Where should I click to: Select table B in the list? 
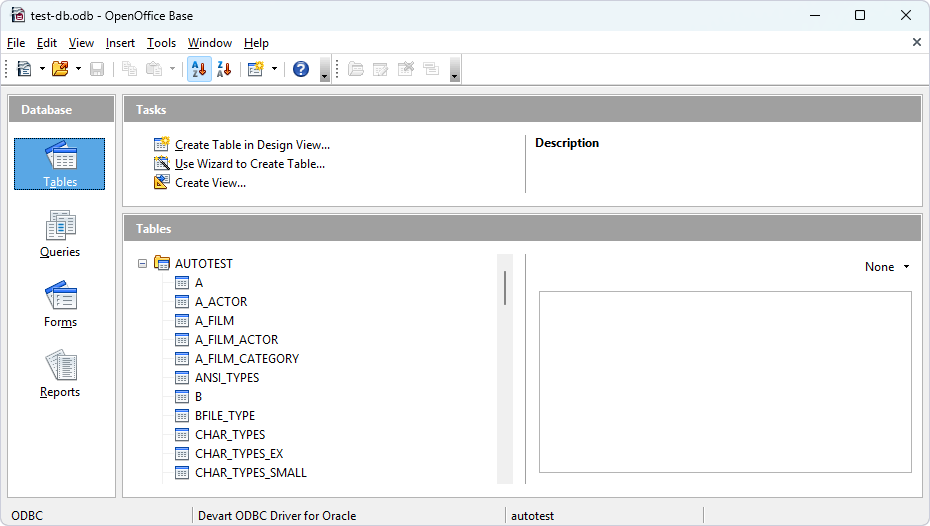[199, 397]
